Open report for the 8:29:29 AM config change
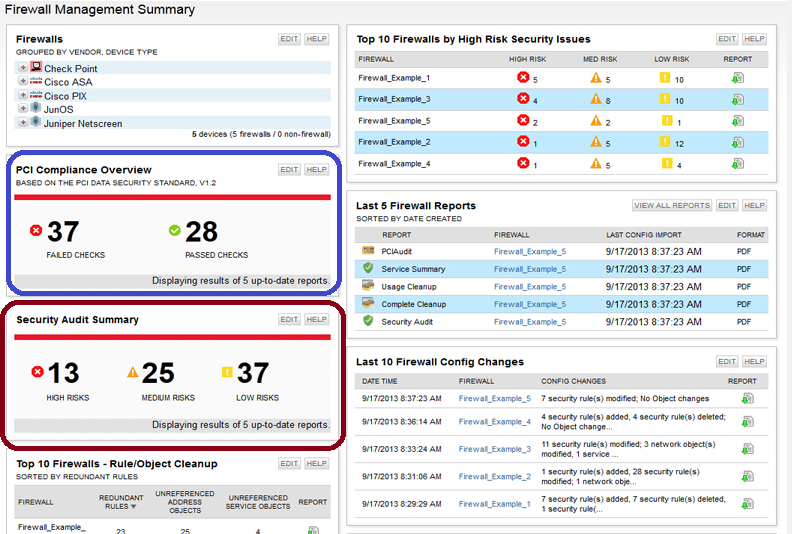This screenshot has height=534, width=792. pyautogui.click(x=748, y=504)
